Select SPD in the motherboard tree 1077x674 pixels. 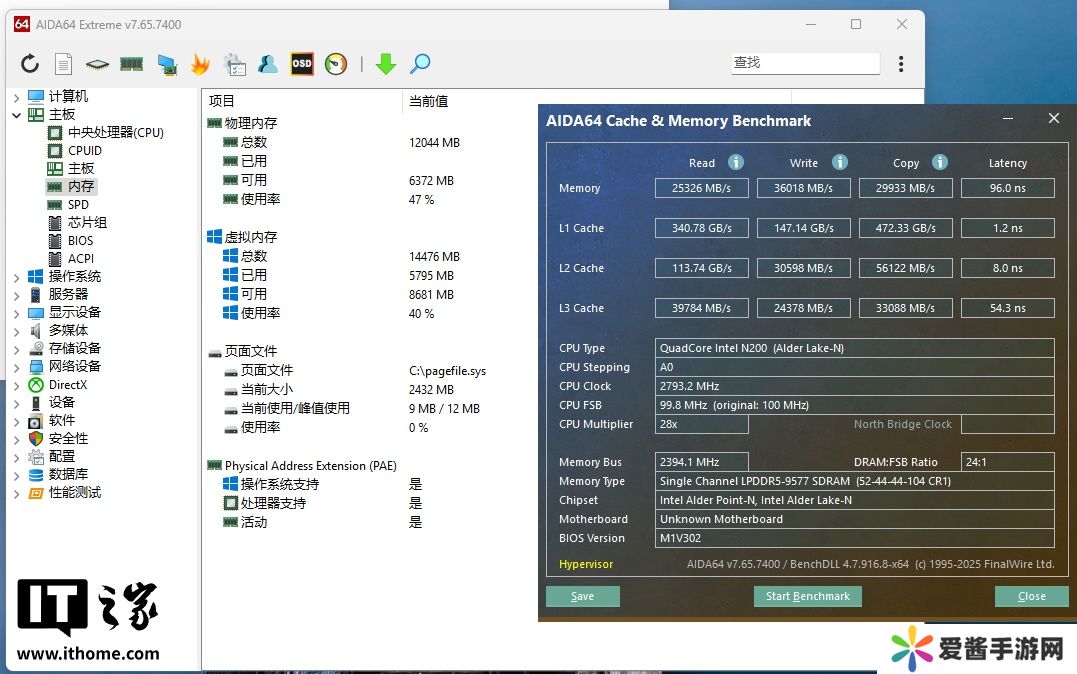tap(77, 204)
